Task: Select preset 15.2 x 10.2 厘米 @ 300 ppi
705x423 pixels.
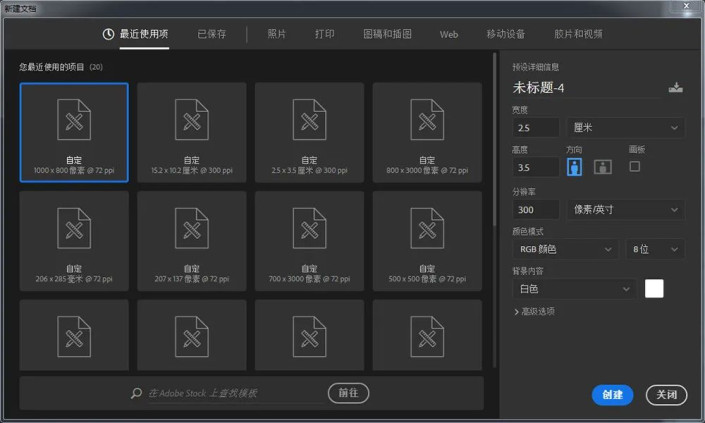Action: click(192, 133)
